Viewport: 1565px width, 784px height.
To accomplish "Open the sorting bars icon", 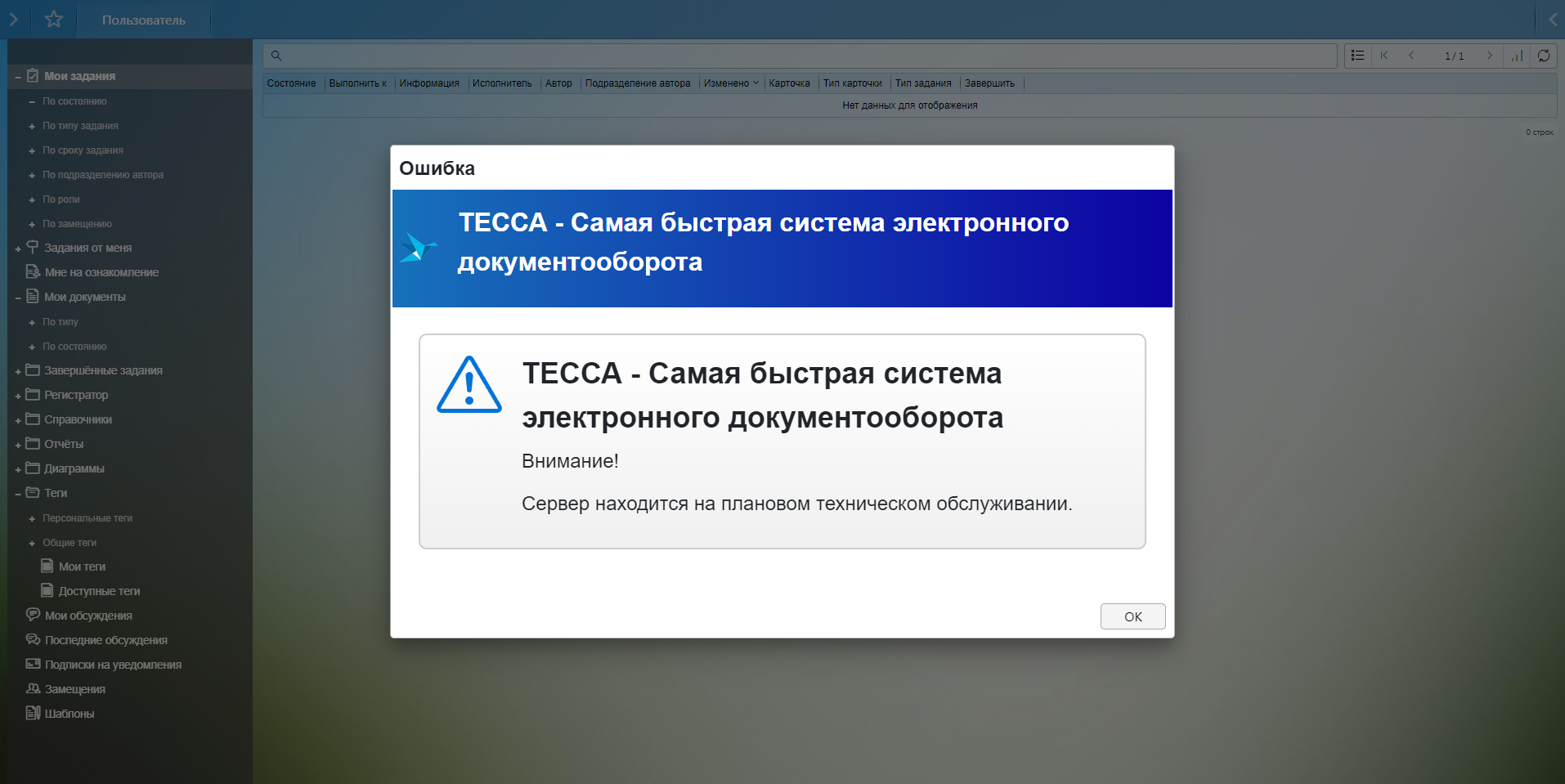I will (x=1518, y=56).
